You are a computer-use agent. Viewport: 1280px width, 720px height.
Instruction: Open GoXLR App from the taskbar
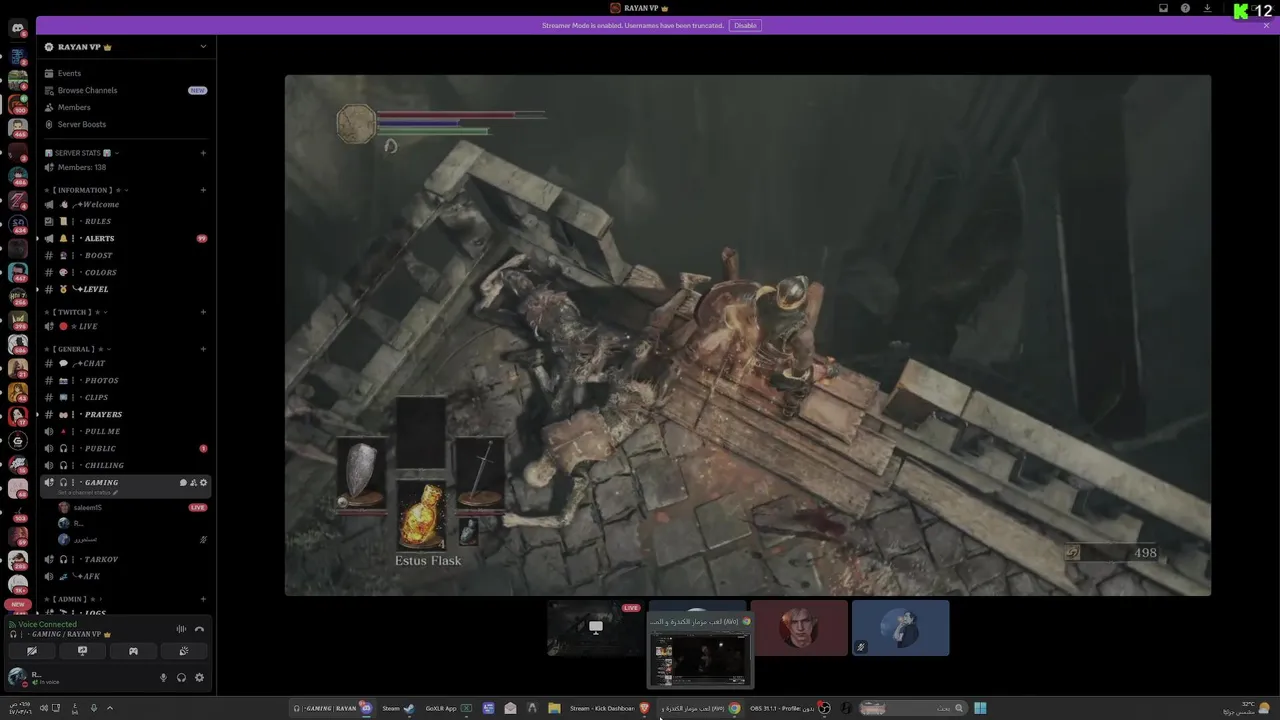449,708
